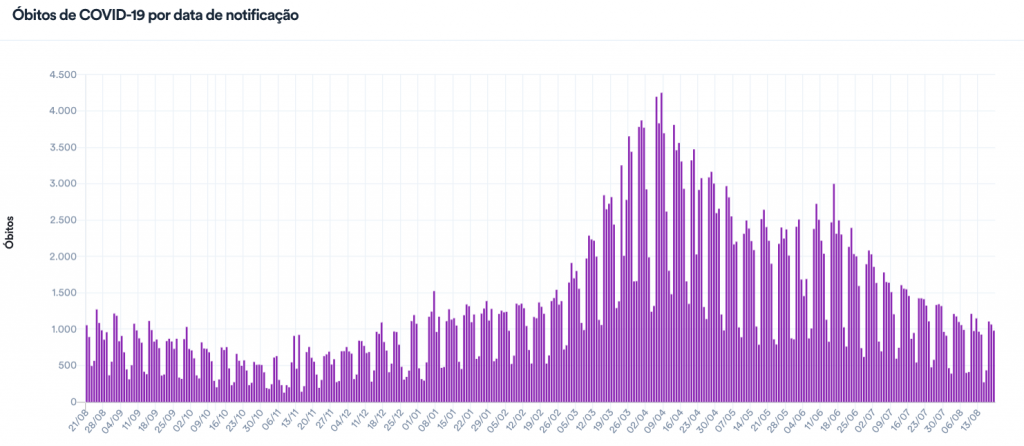This screenshot has height=446, width=1024.
Task: Click the 25/12 x-axis date label
Action: tap(395, 416)
